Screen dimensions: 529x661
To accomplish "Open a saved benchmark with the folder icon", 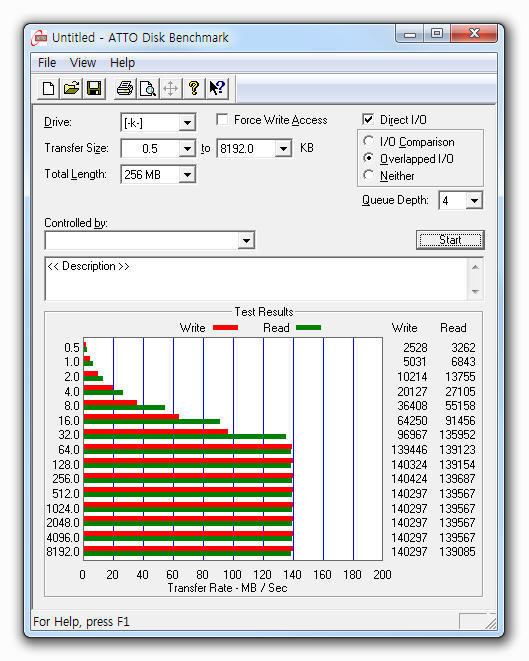I will point(71,89).
